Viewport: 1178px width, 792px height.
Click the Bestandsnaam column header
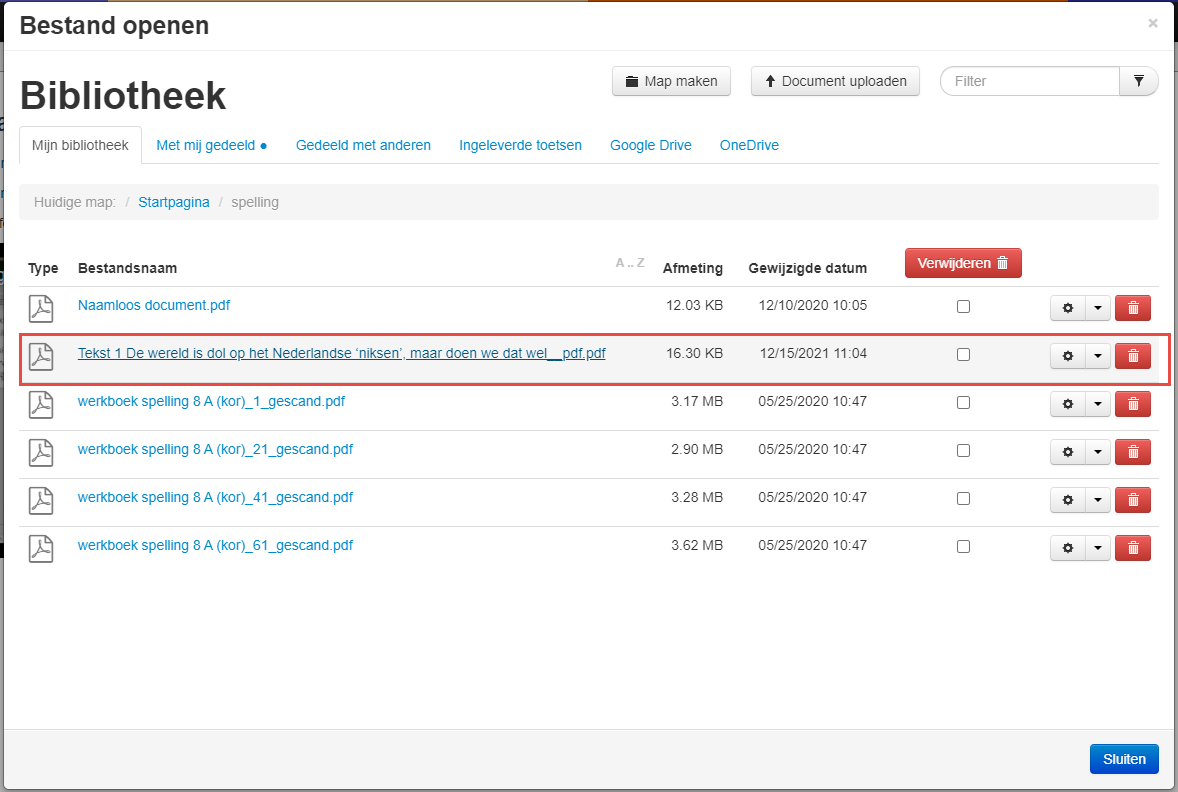coord(128,268)
